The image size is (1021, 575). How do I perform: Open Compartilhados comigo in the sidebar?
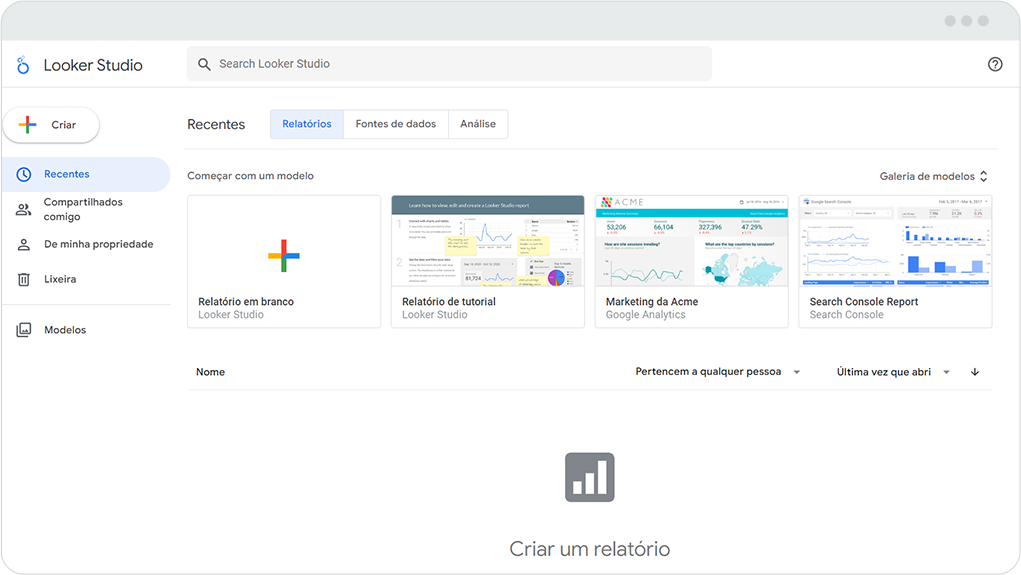(86, 209)
